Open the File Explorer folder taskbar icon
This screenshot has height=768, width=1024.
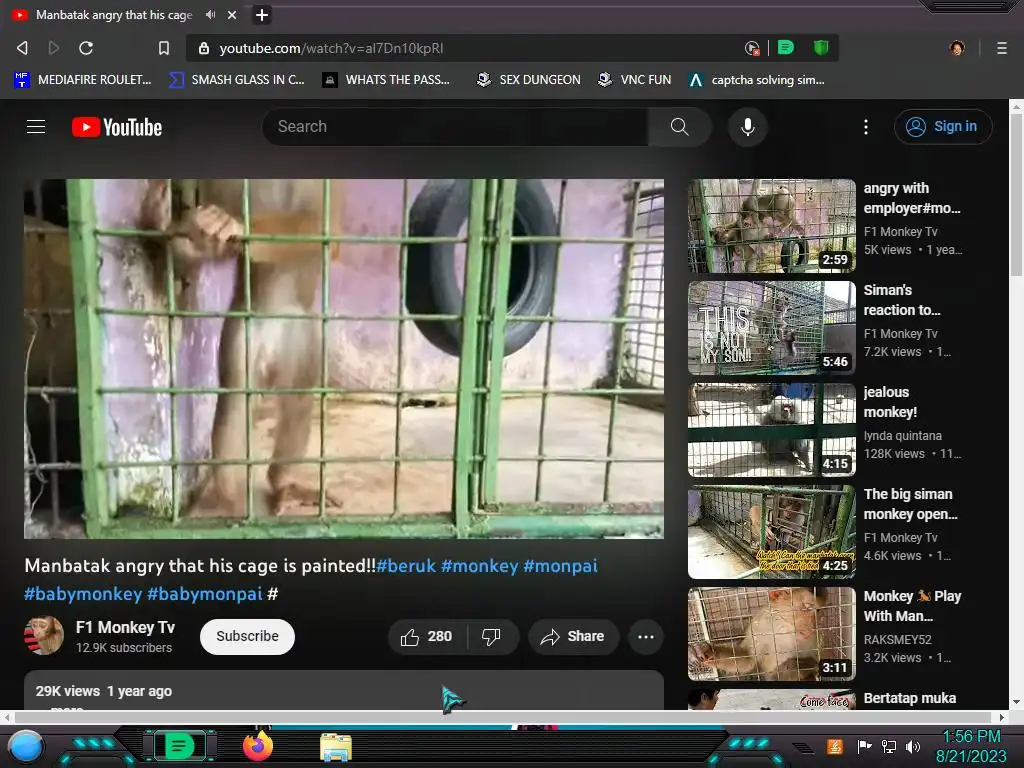coord(336,747)
